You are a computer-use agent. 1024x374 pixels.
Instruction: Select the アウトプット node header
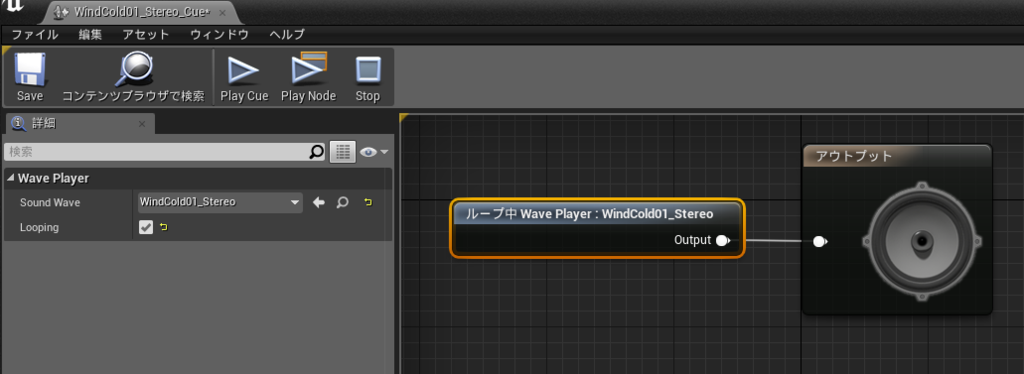pyautogui.click(x=897, y=156)
